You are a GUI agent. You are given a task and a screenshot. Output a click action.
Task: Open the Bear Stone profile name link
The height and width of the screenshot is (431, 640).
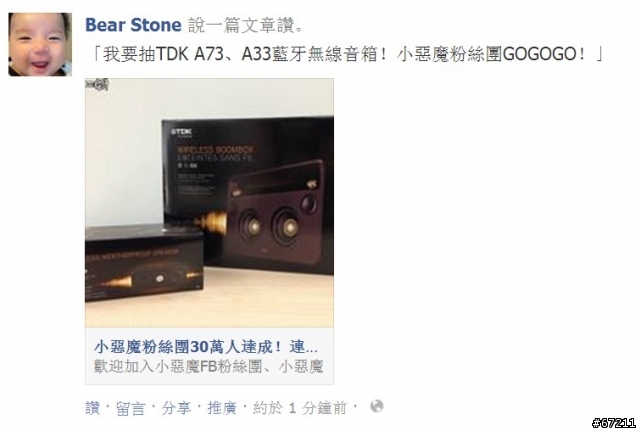[133, 25]
